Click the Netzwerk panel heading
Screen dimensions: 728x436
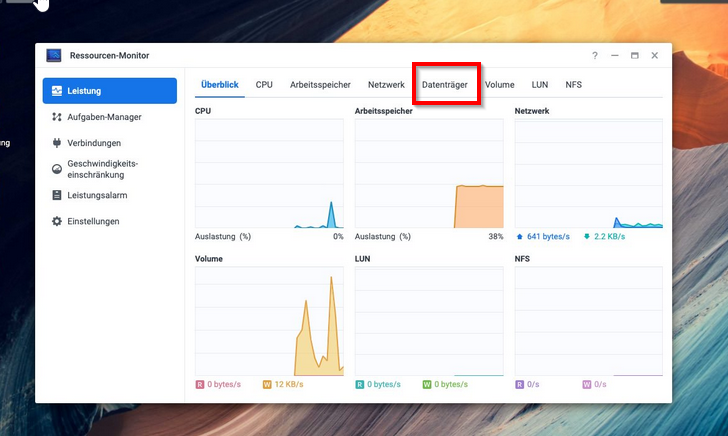click(532, 111)
